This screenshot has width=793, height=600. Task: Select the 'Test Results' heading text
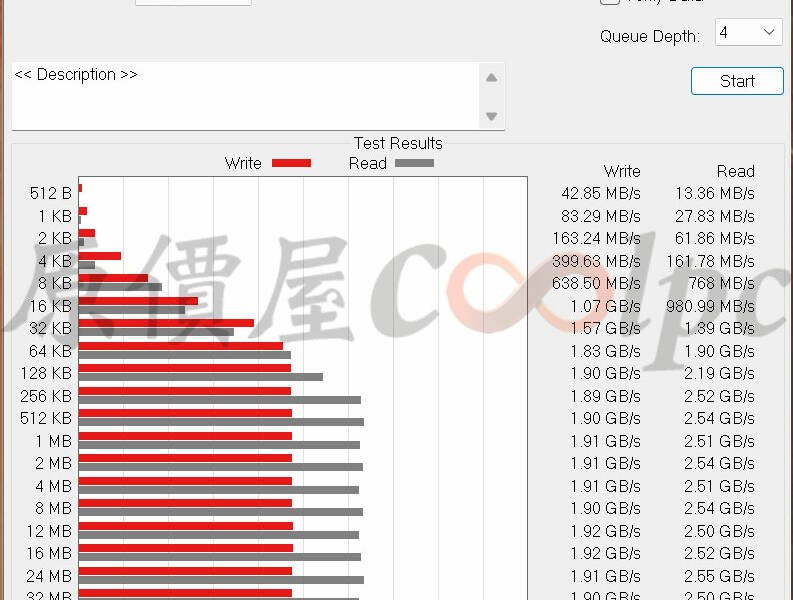398,143
